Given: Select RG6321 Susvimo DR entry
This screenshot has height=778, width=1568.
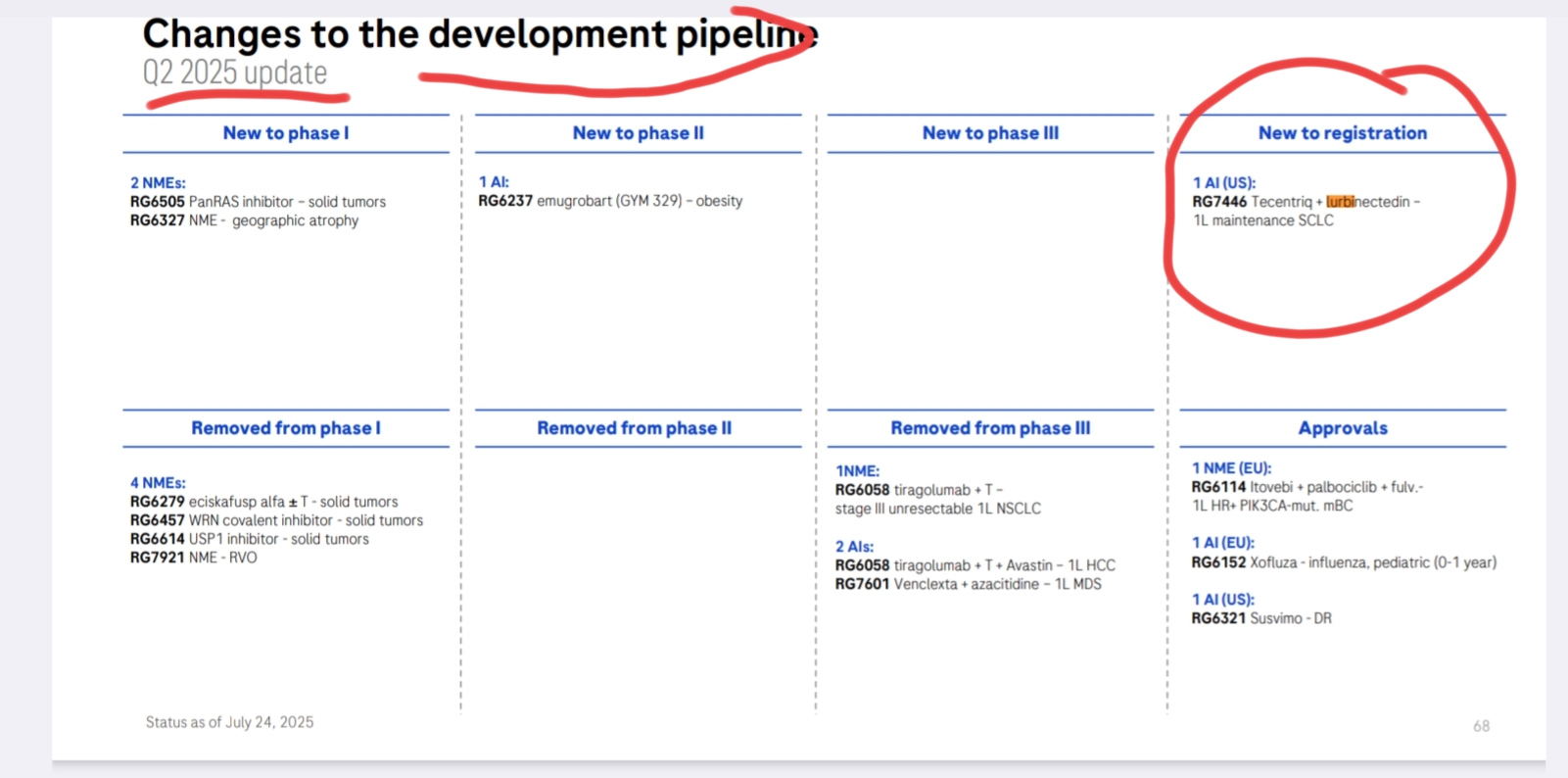Looking at the screenshot, I should 1261,618.
